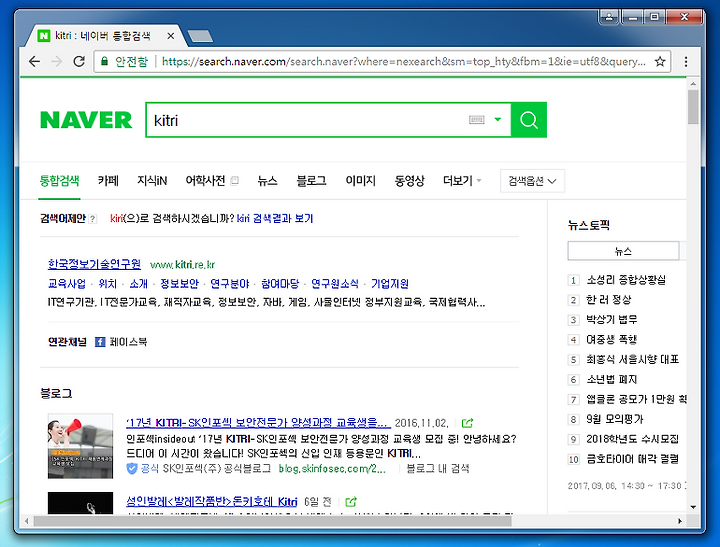The image size is (720, 547).
Task: Click the 연구분야 sublink
Action: 230,284
